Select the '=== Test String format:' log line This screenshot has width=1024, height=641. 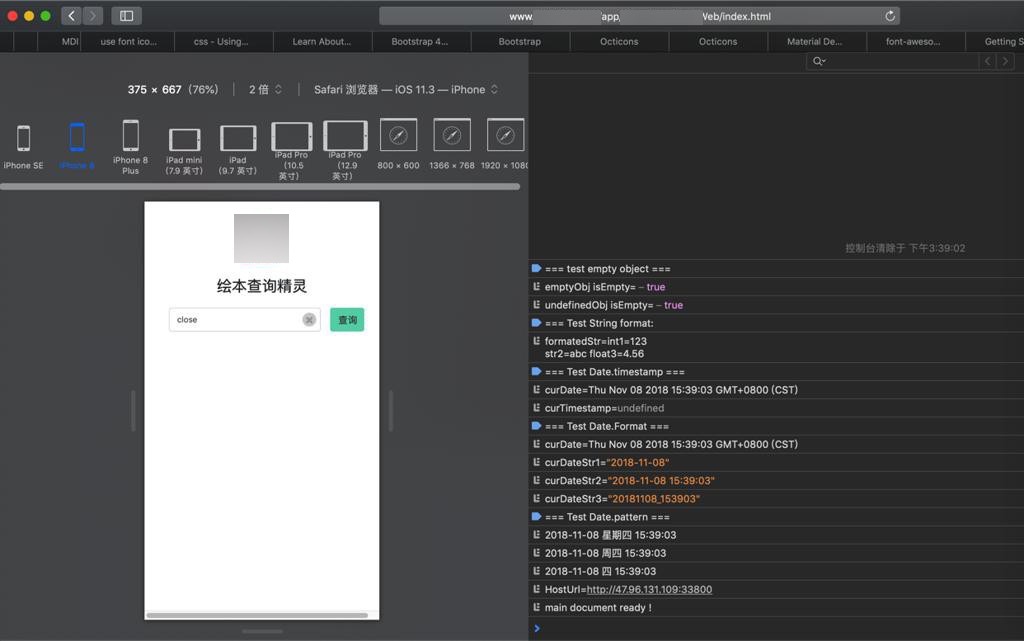(x=776, y=324)
